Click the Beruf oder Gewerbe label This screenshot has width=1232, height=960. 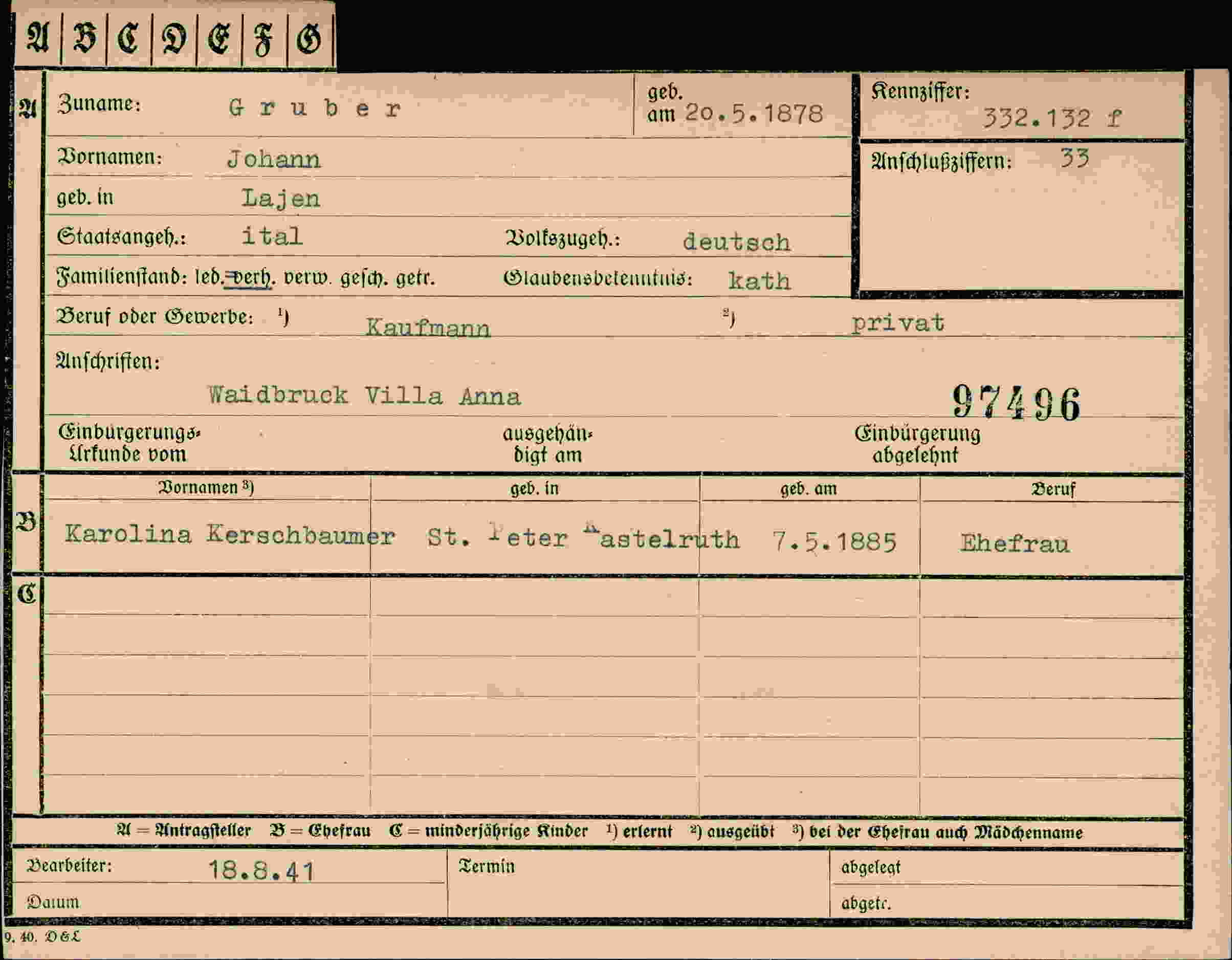tap(155, 317)
